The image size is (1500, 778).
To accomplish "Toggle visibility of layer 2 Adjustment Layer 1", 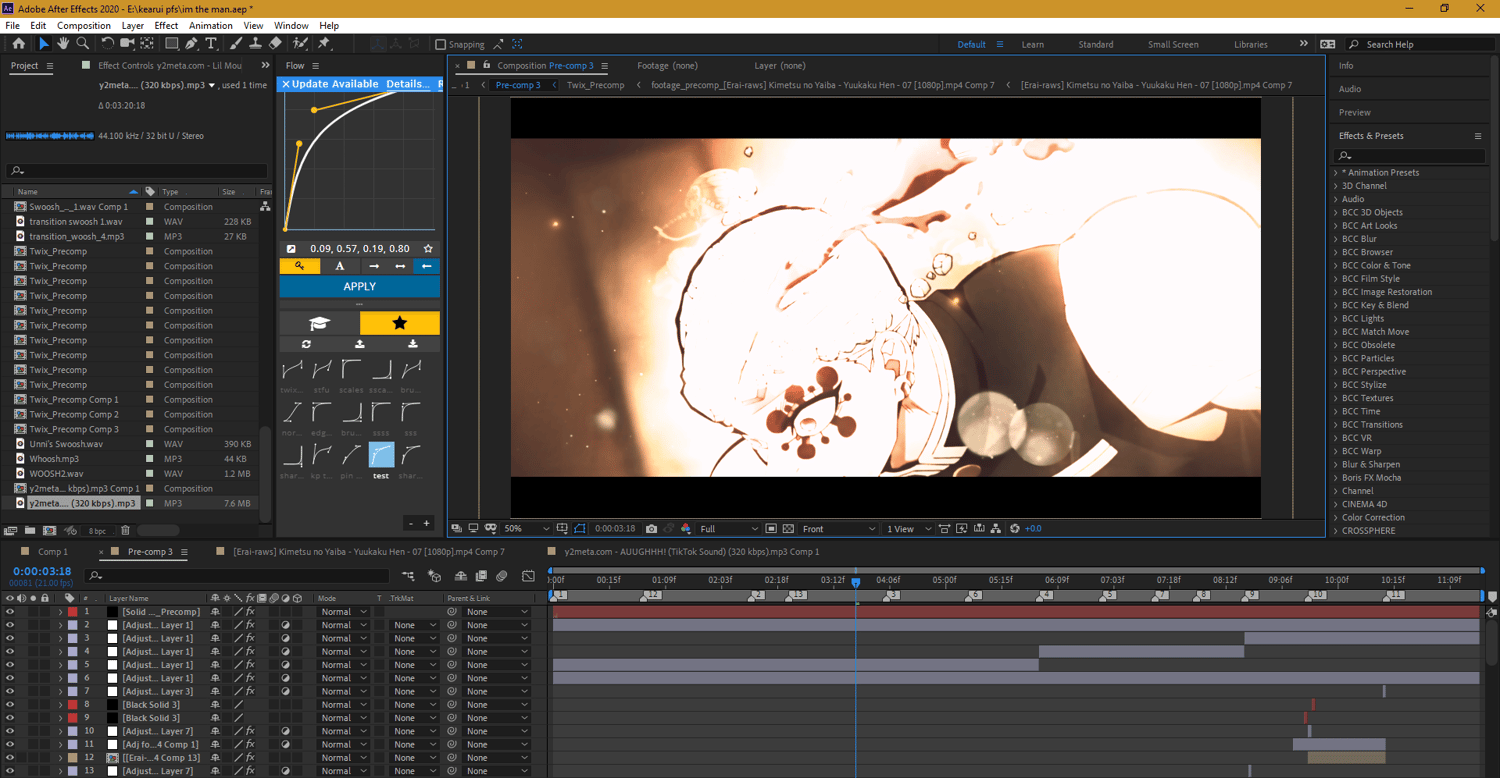I will coord(10,625).
